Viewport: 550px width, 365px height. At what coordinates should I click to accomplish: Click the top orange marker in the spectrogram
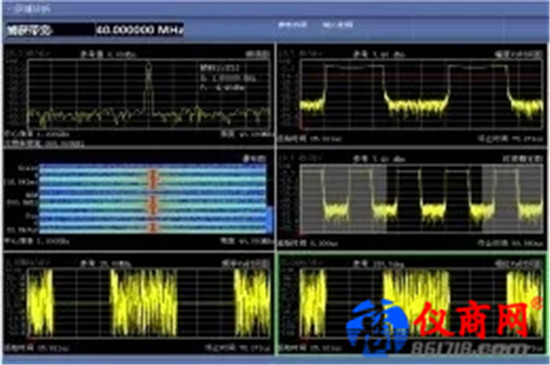coord(153,177)
